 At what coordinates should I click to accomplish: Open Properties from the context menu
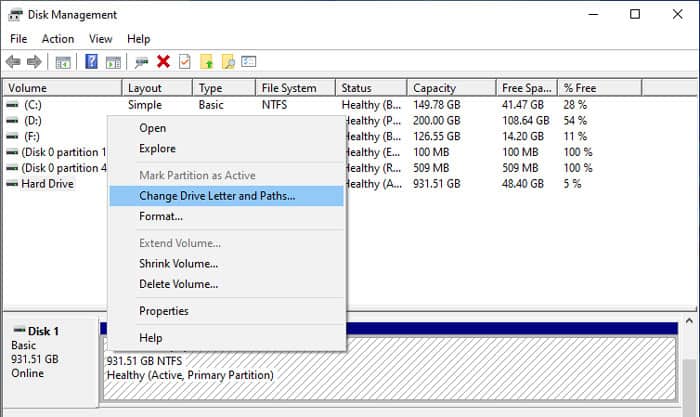pyautogui.click(x=226, y=311)
